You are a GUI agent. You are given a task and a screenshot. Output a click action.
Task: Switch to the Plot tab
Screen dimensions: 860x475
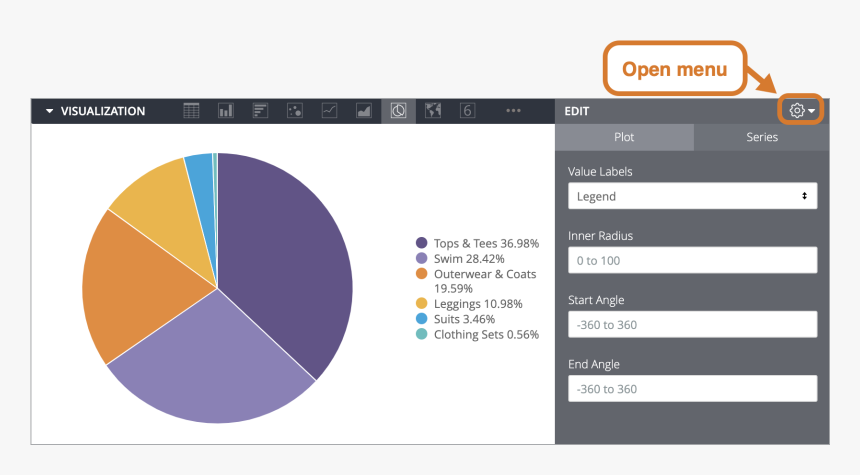(x=624, y=137)
